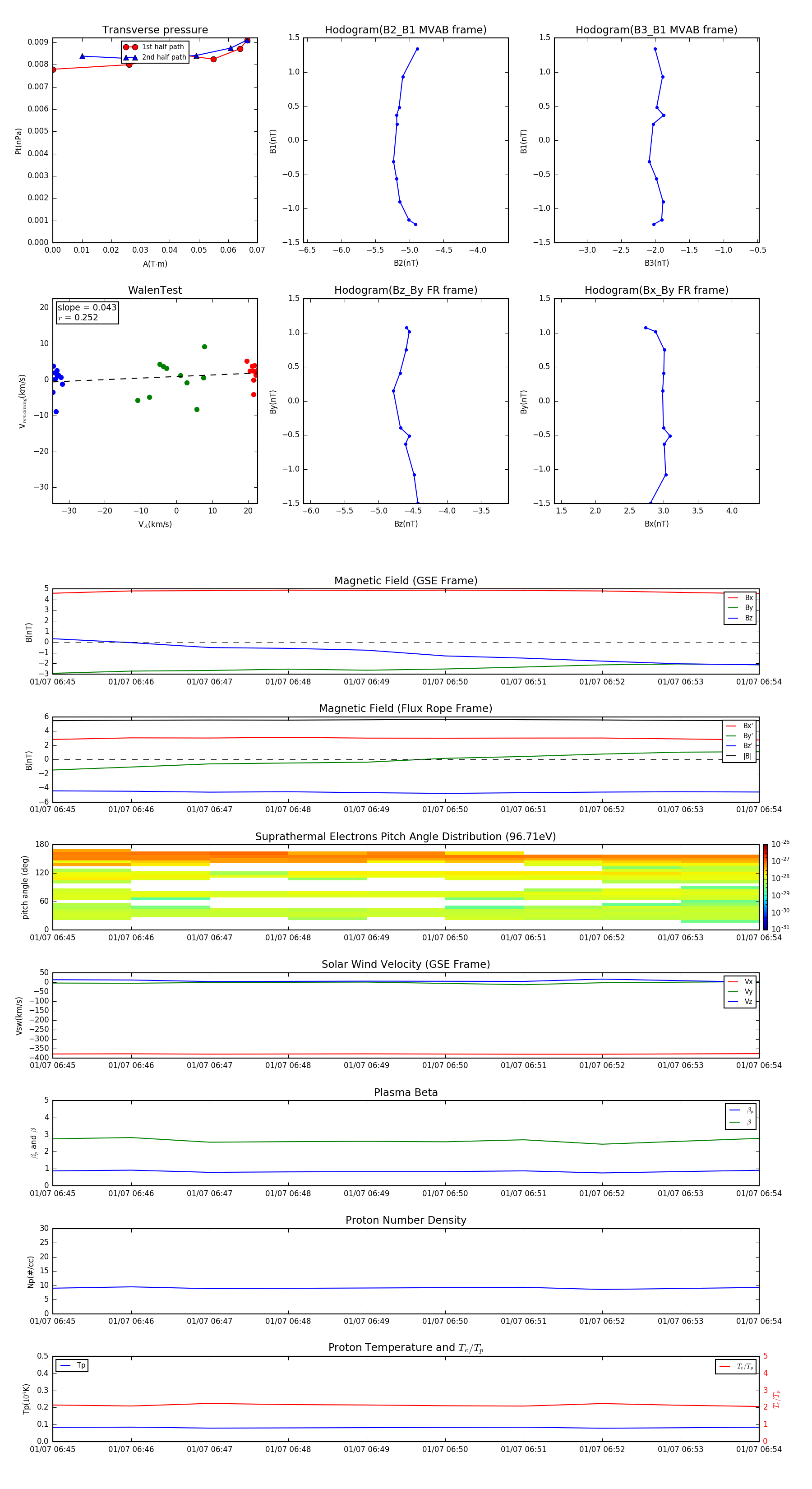Select the '1st half path' legend entry
This screenshot has width=812, height=1489.
pos(154,47)
